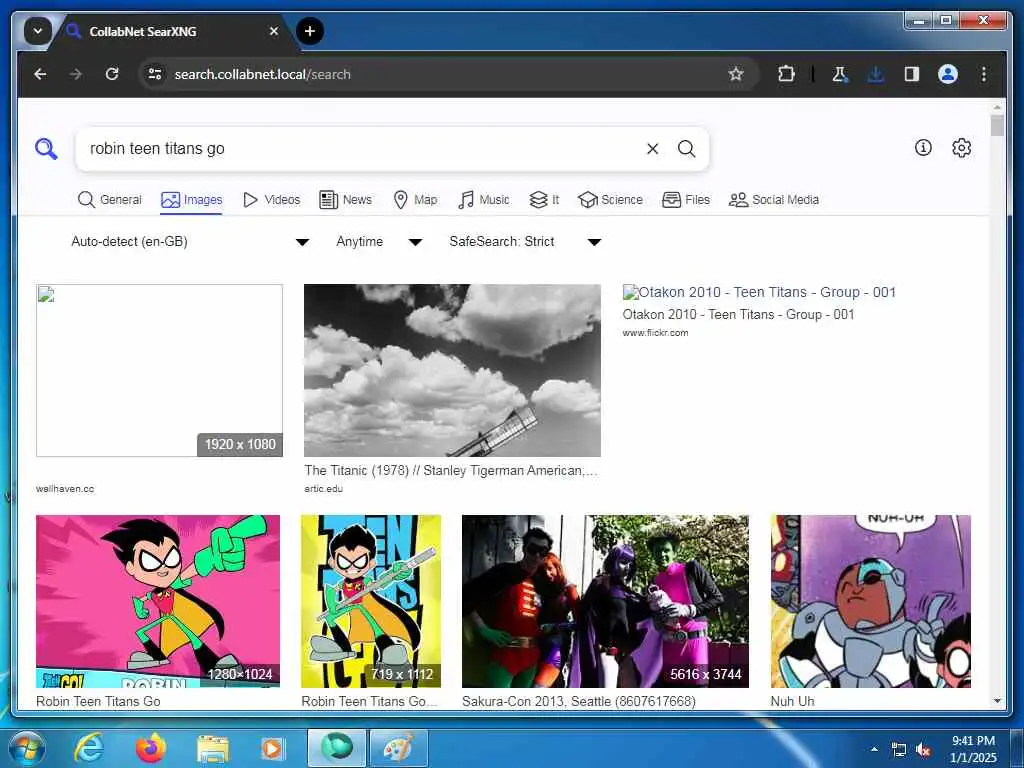The height and width of the screenshot is (768, 1024).
Task: Click the 'Sakura-Con 2013, Seattle' caption
Action: tap(579, 701)
